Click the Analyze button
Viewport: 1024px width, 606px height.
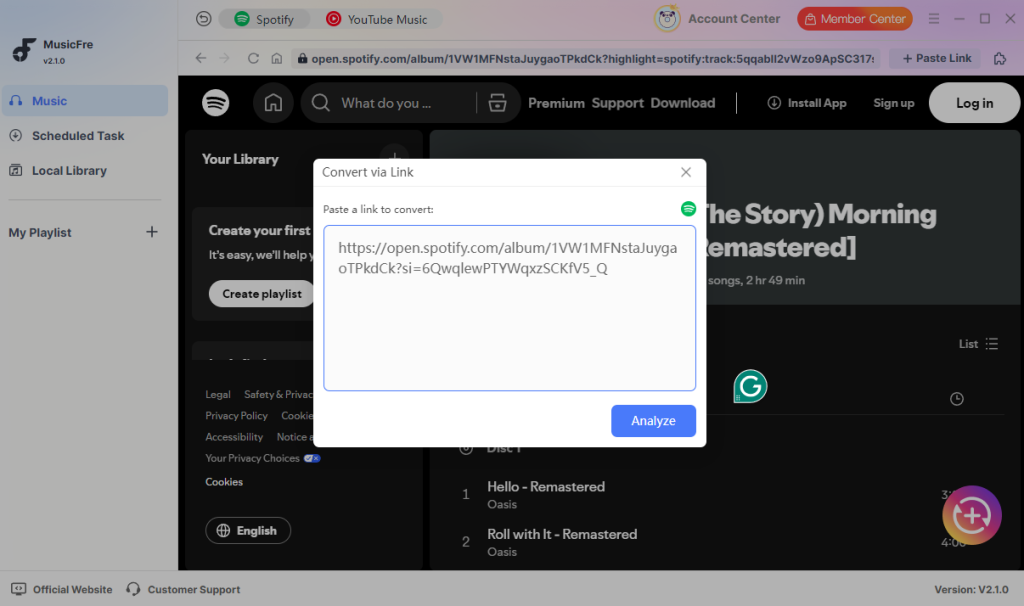tap(653, 421)
